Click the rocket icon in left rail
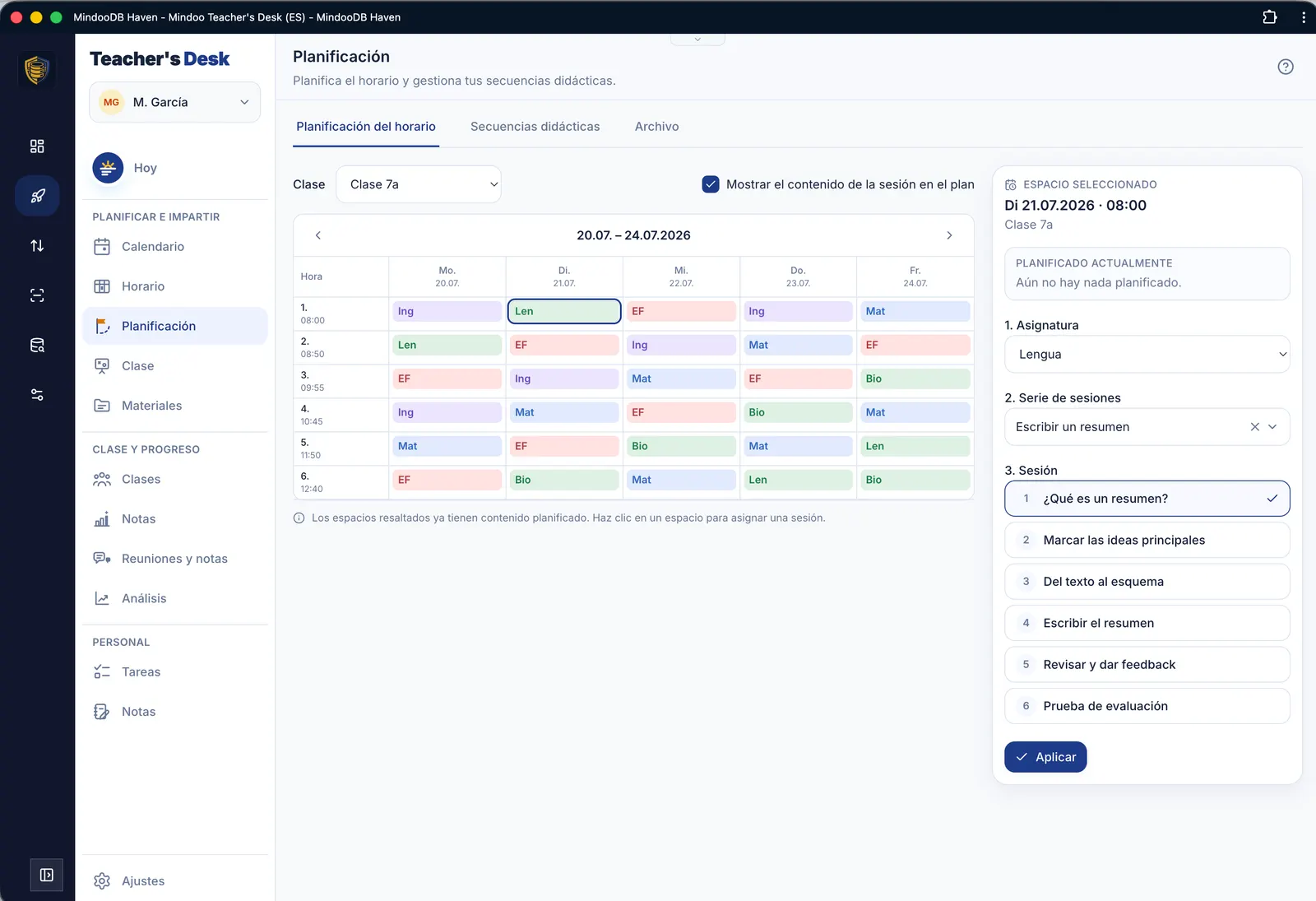1316x901 pixels. pyautogui.click(x=37, y=196)
